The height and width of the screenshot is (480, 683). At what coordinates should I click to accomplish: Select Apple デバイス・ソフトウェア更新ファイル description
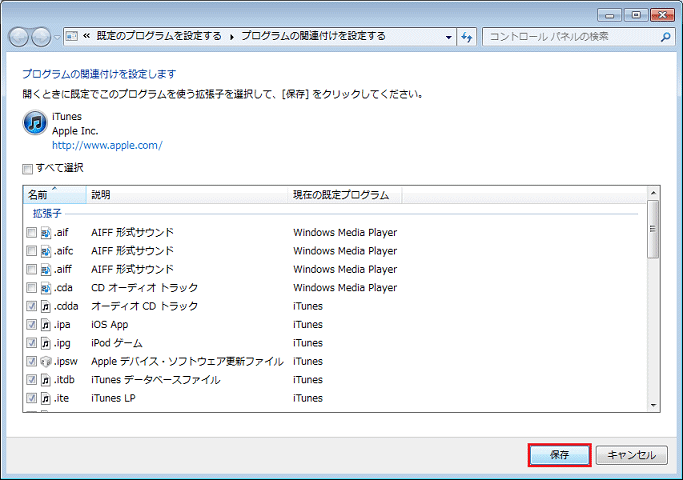click(187, 362)
